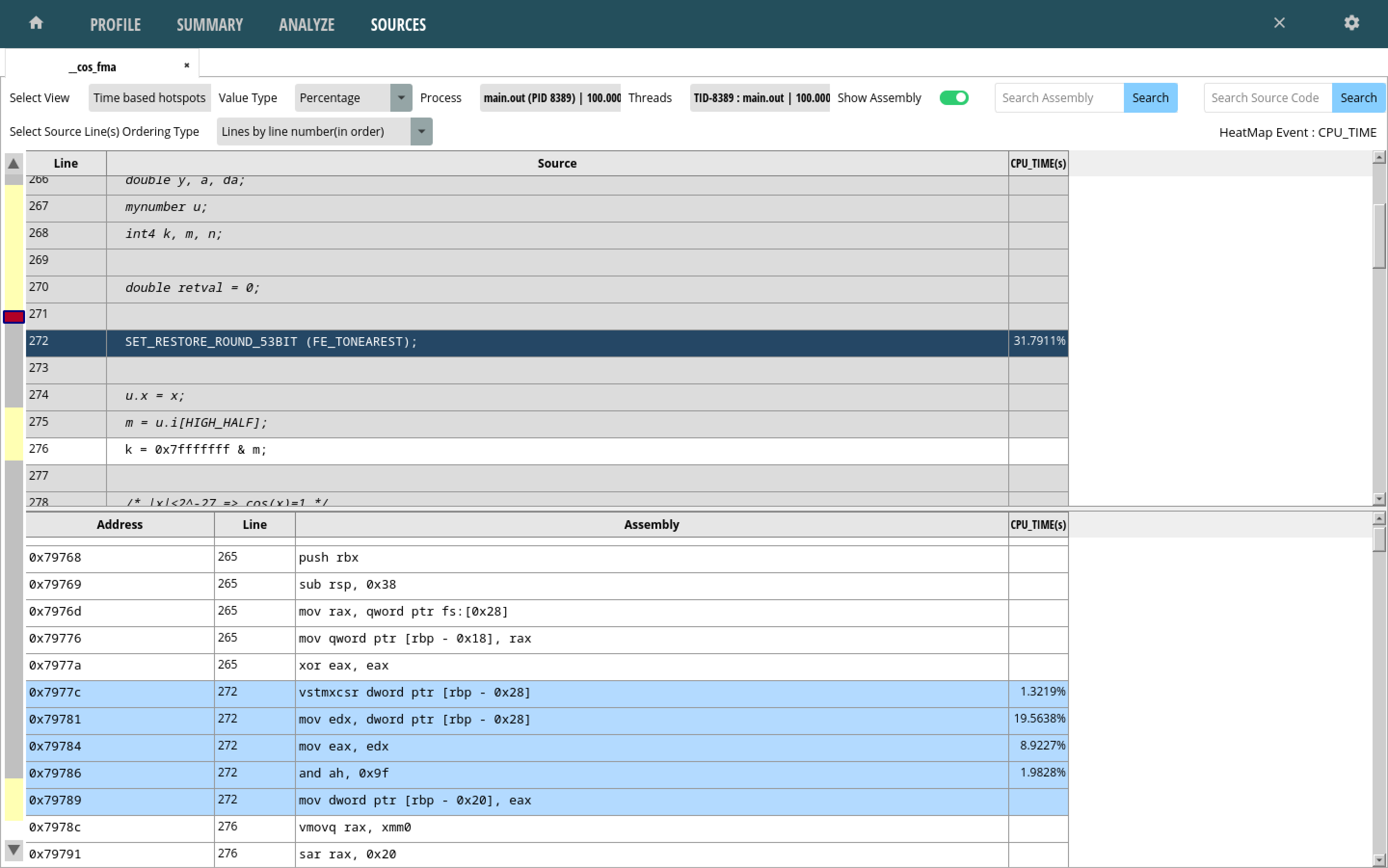This screenshot has width=1388, height=868.
Task: Expand the Process selector dropdown
Action: pos(552,97)
